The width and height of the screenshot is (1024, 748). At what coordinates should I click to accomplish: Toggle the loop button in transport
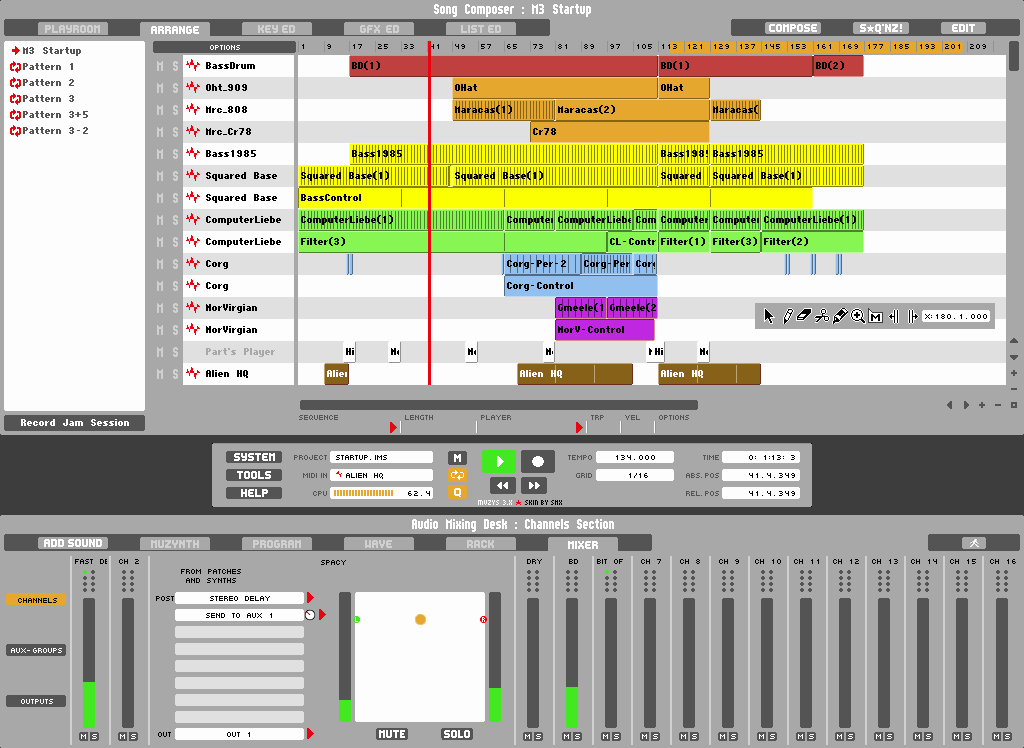tap(457, 475)
